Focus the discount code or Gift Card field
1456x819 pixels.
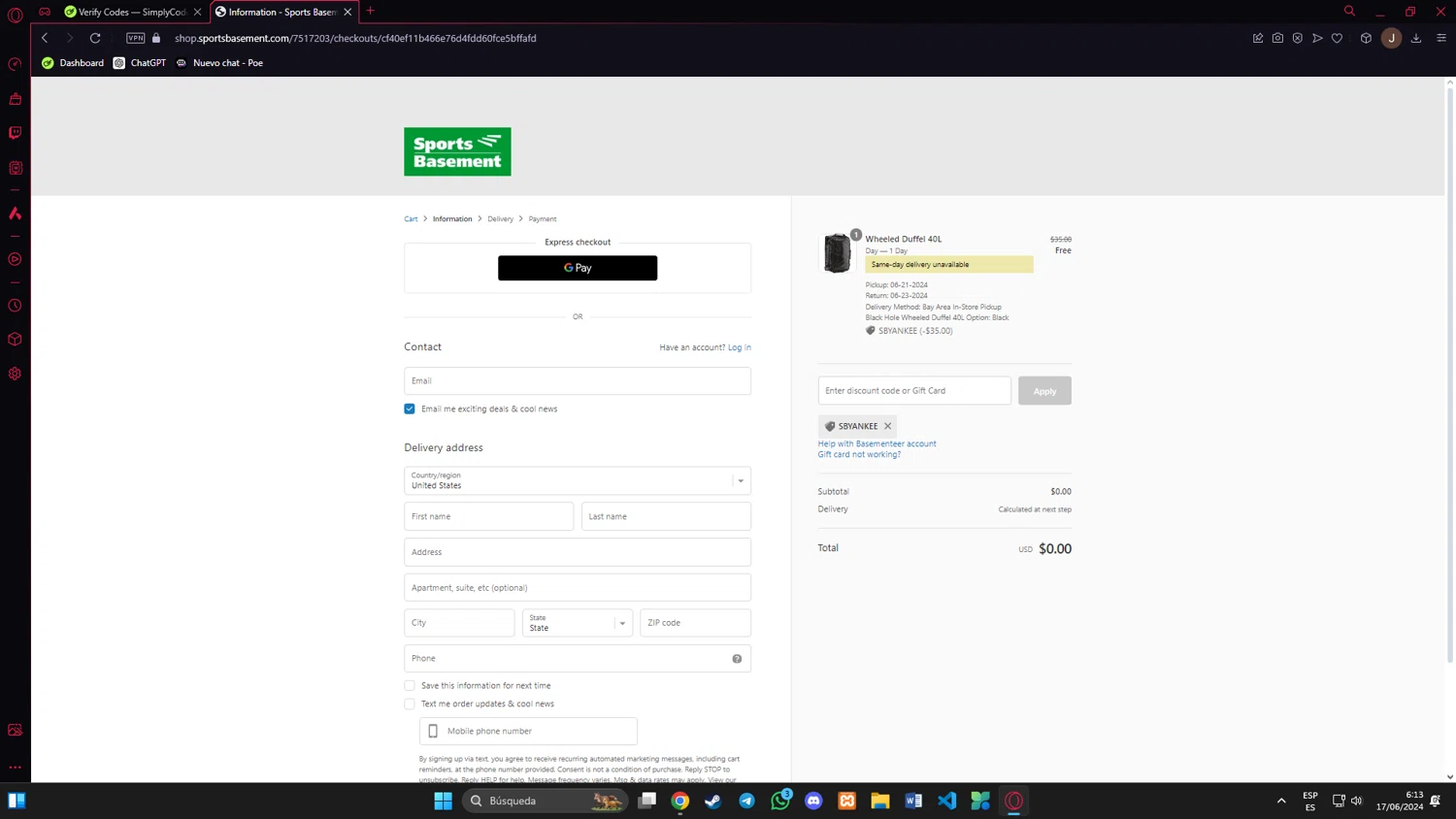[x=914, y=390]
